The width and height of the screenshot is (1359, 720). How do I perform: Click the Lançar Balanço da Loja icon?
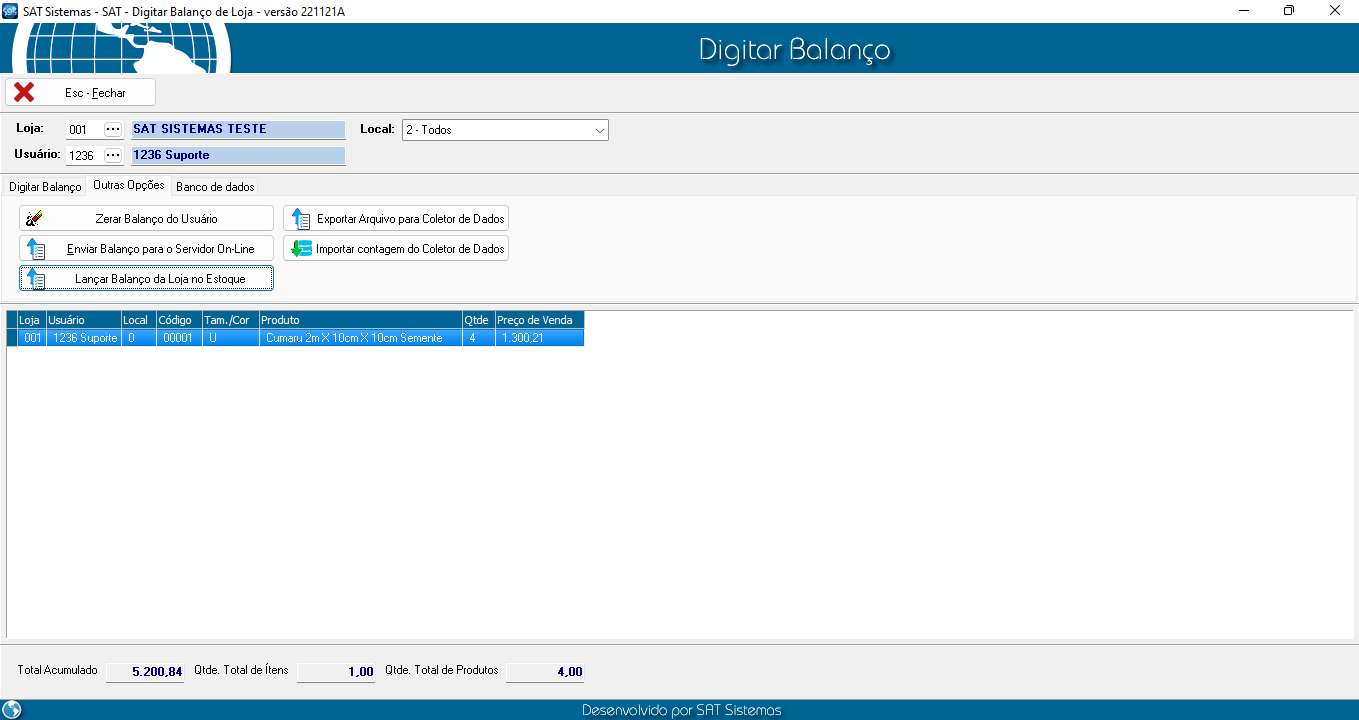35,279
